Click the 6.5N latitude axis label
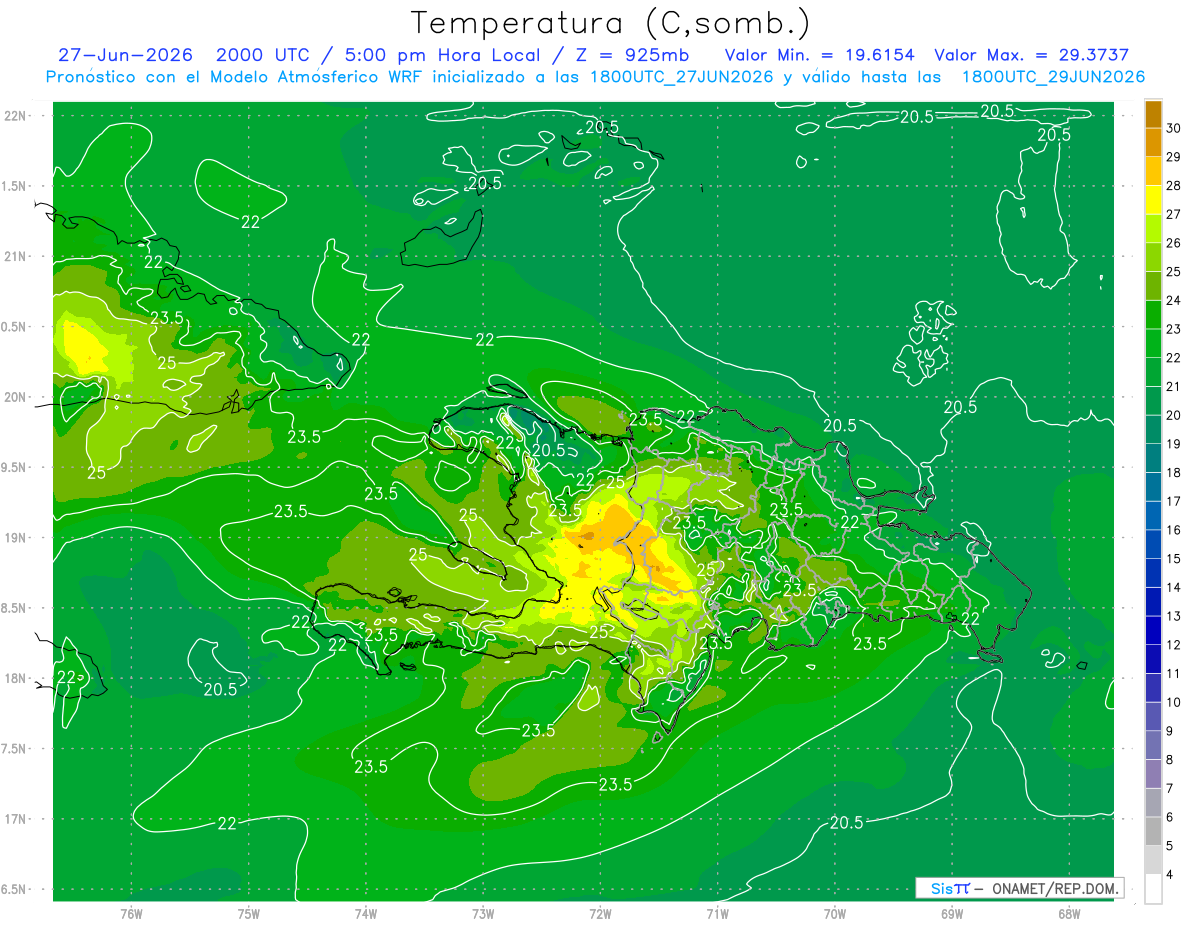Screen dimensions: 1200x927 pyautogui.click(x=15, y=889)
